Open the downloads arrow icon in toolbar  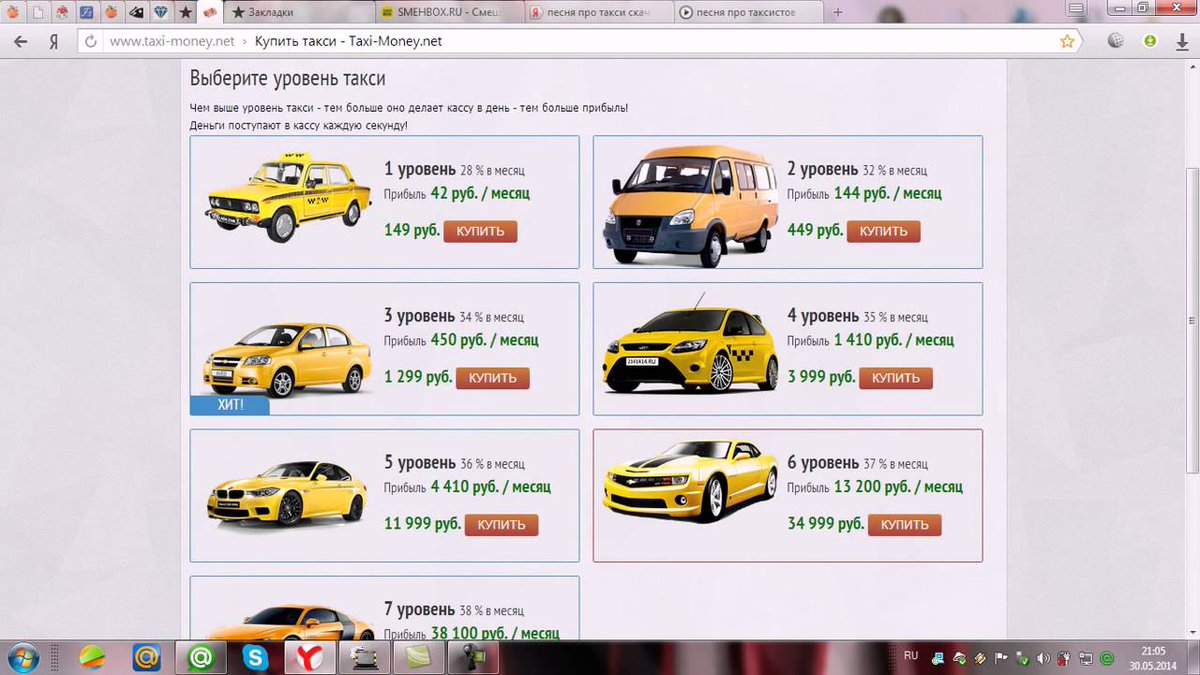(1182, 42)
